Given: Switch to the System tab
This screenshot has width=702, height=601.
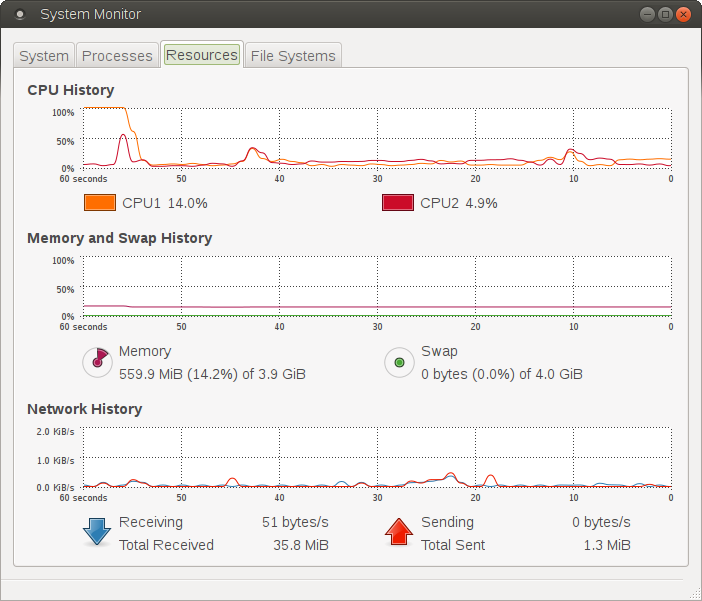Looking at the screenshot, I should pos(44,56).
